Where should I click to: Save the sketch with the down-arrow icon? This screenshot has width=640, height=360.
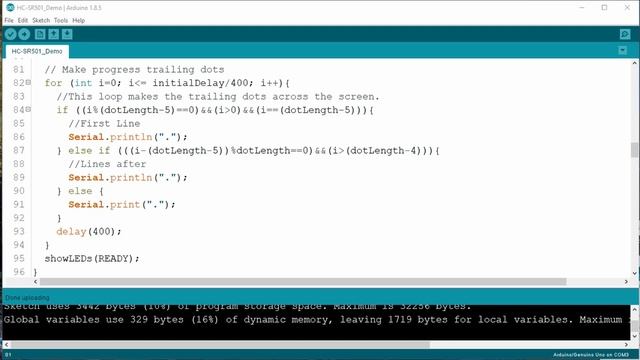pyautogui.click(x=67, y=34)
